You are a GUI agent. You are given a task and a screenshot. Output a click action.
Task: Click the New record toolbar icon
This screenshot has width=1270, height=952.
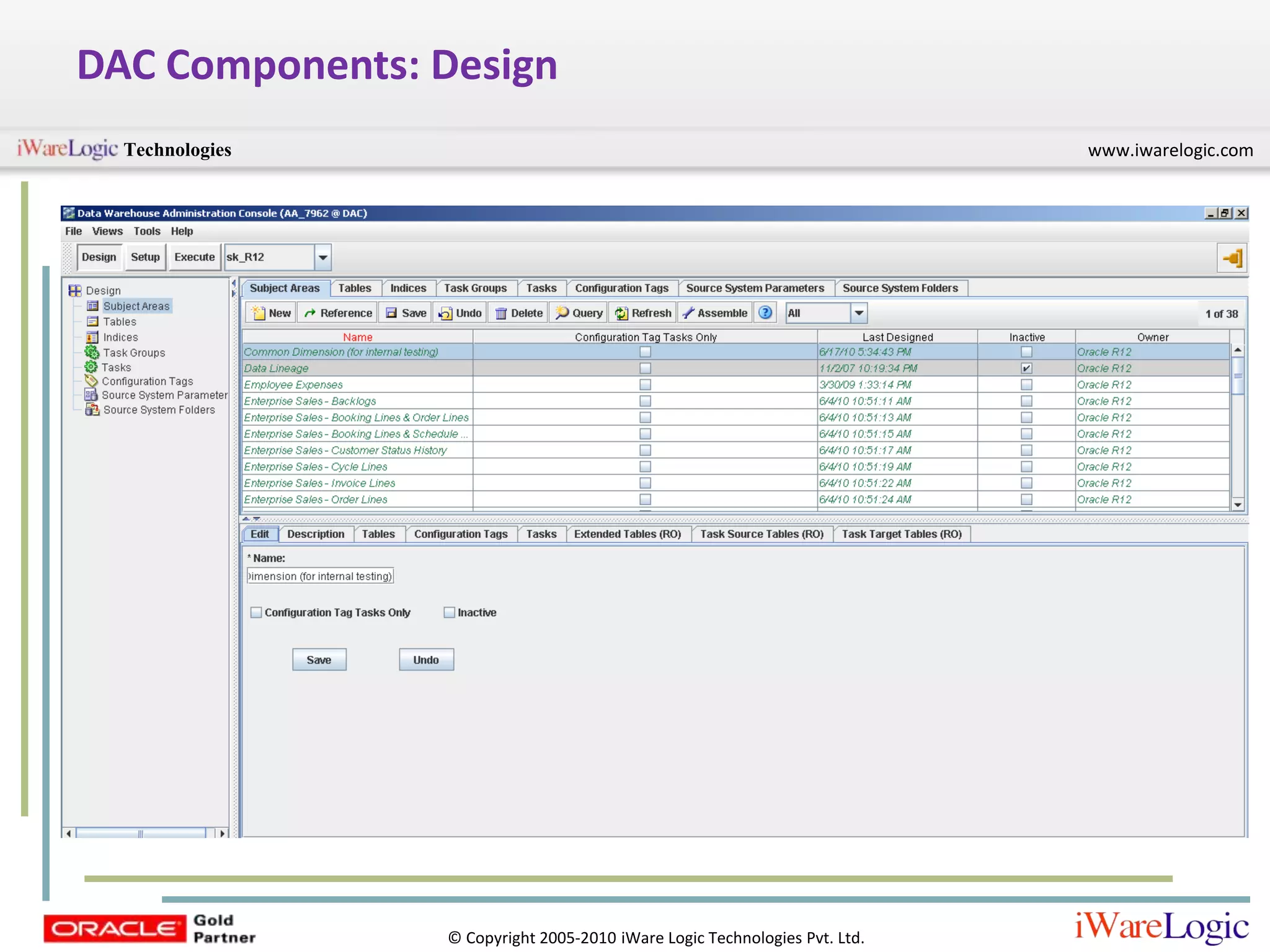point(259,314)
